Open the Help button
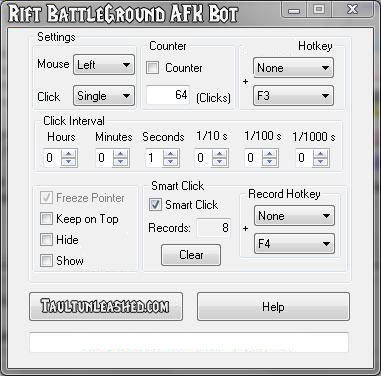Viewport: 381px width, 376px height. [x=273, y=307]
